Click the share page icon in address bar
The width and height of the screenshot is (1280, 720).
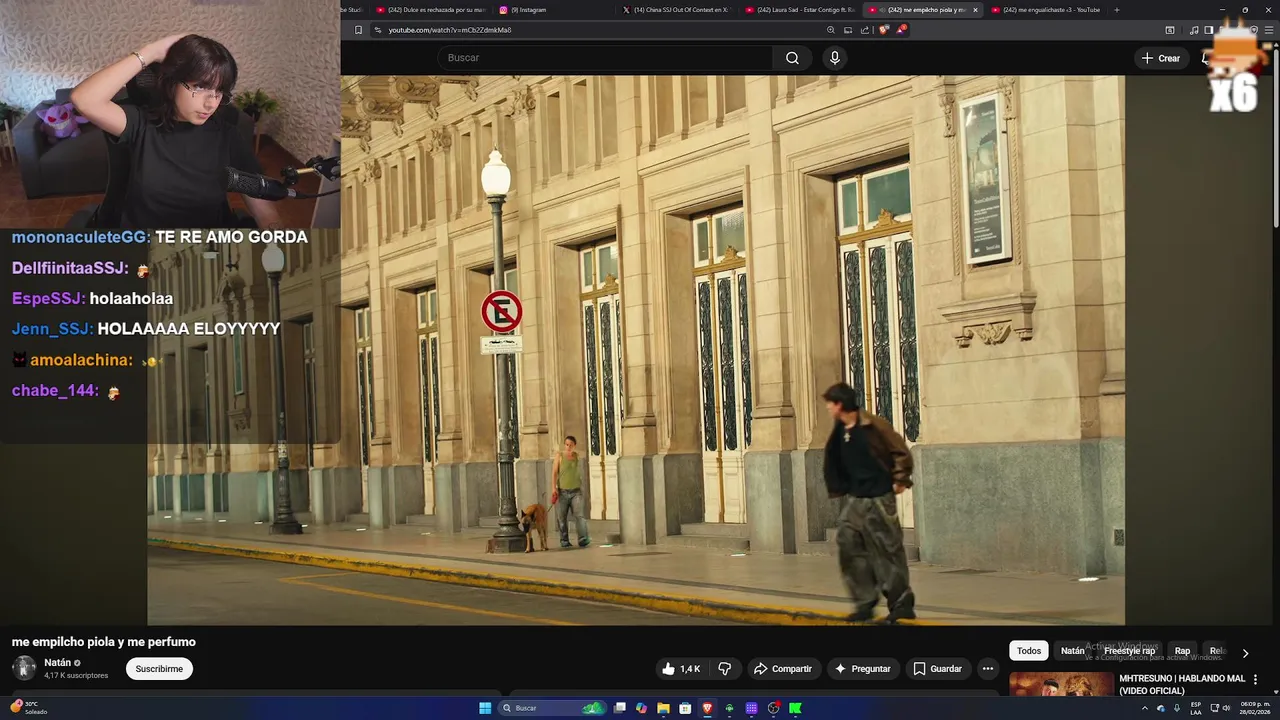pyautogui.click(x=865, y=30)
